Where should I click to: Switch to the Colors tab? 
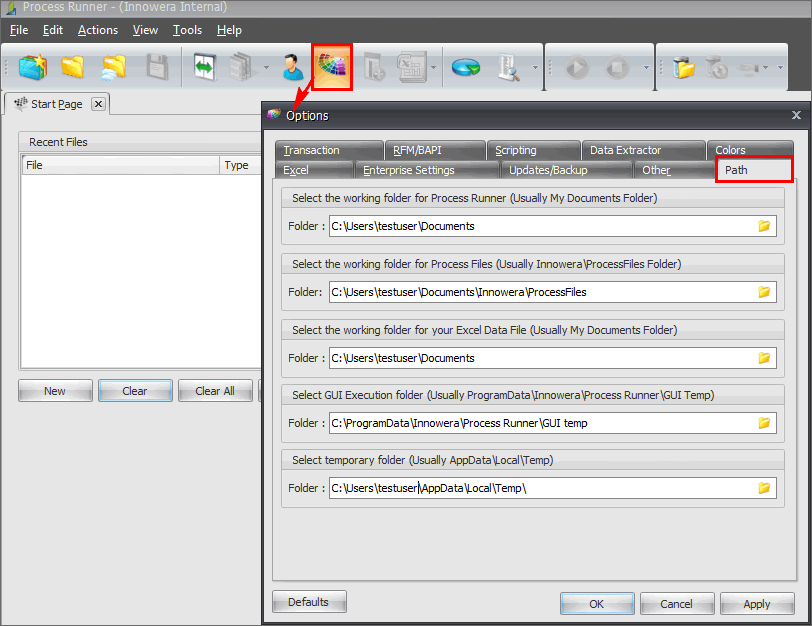730,150
